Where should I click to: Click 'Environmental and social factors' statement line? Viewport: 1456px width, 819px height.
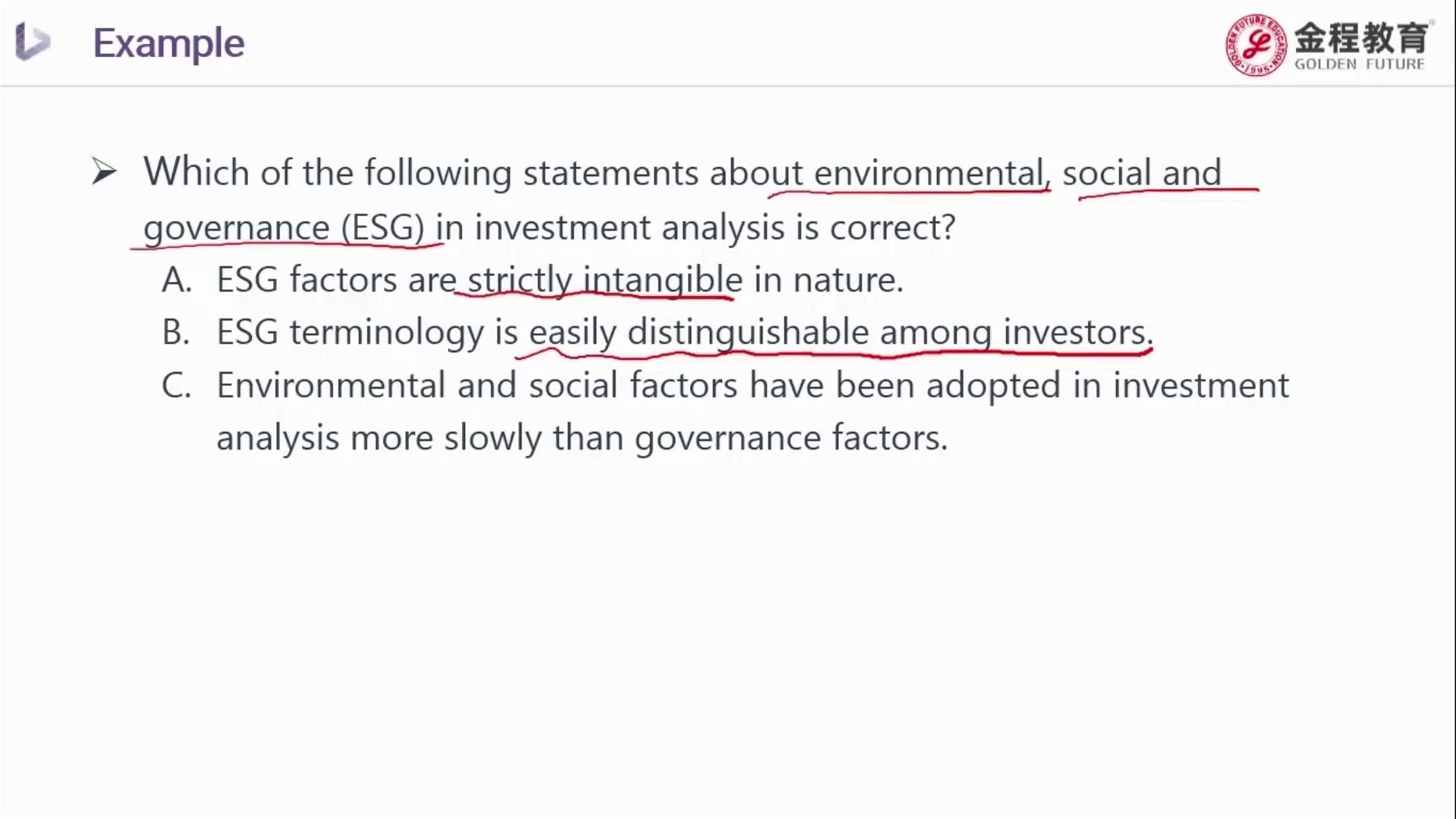[x=752, y=385]
